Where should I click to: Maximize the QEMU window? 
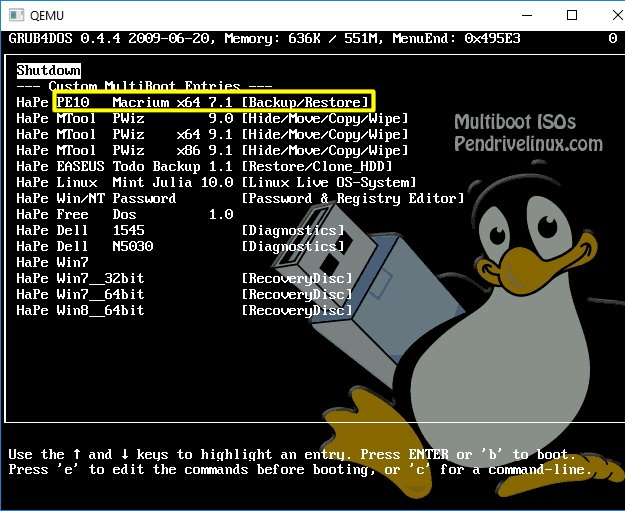572,16
